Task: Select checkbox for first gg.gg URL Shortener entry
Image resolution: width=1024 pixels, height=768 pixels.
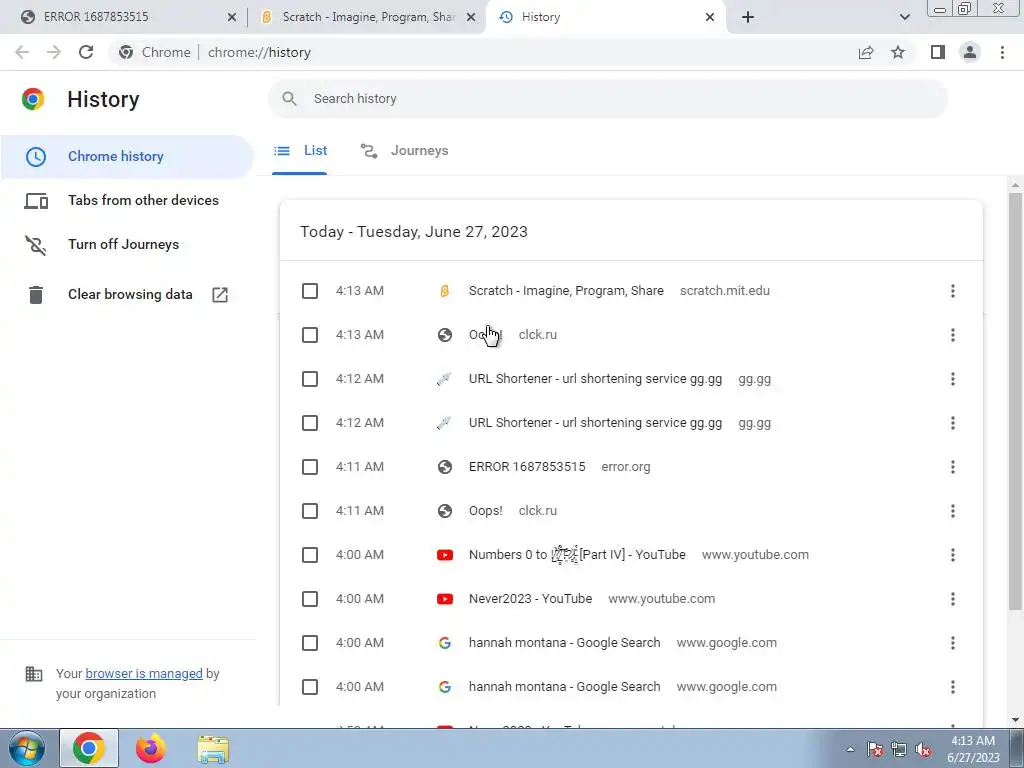Action: [310, 379]
